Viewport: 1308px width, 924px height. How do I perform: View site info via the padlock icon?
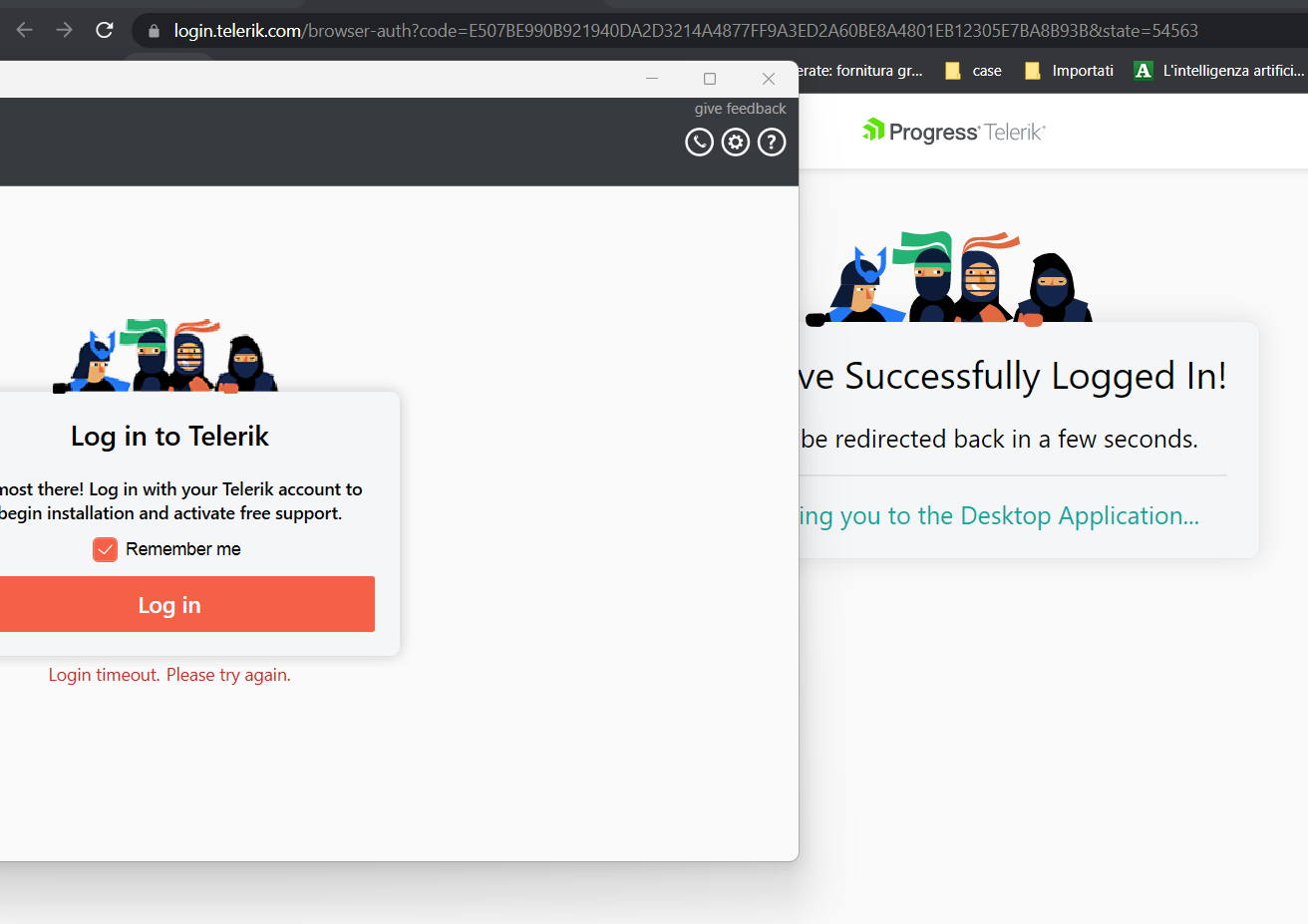click(x=154, y=31)
